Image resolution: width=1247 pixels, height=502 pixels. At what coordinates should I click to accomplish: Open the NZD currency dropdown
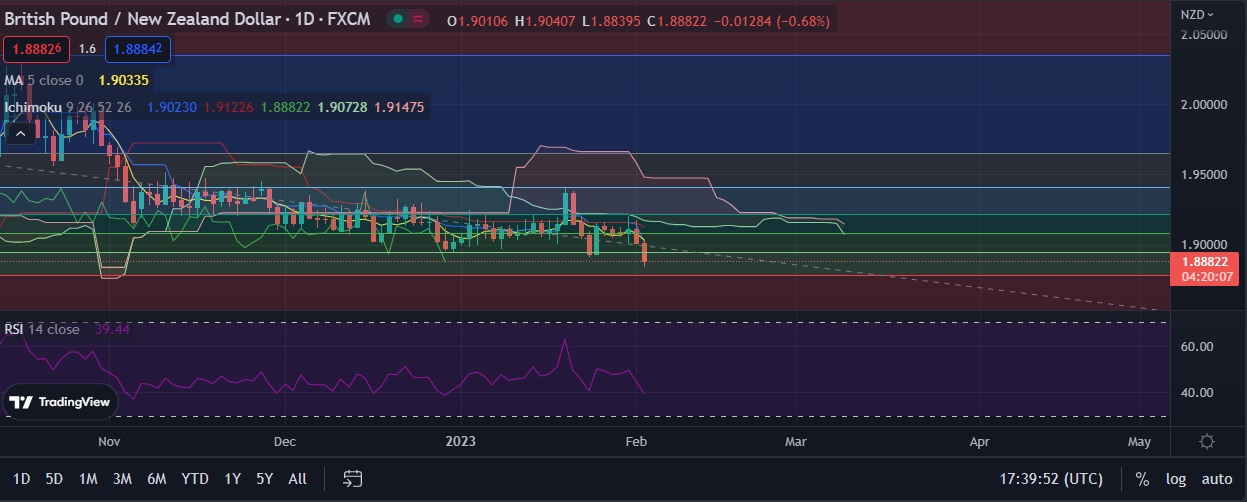(x=1197, y=14)
